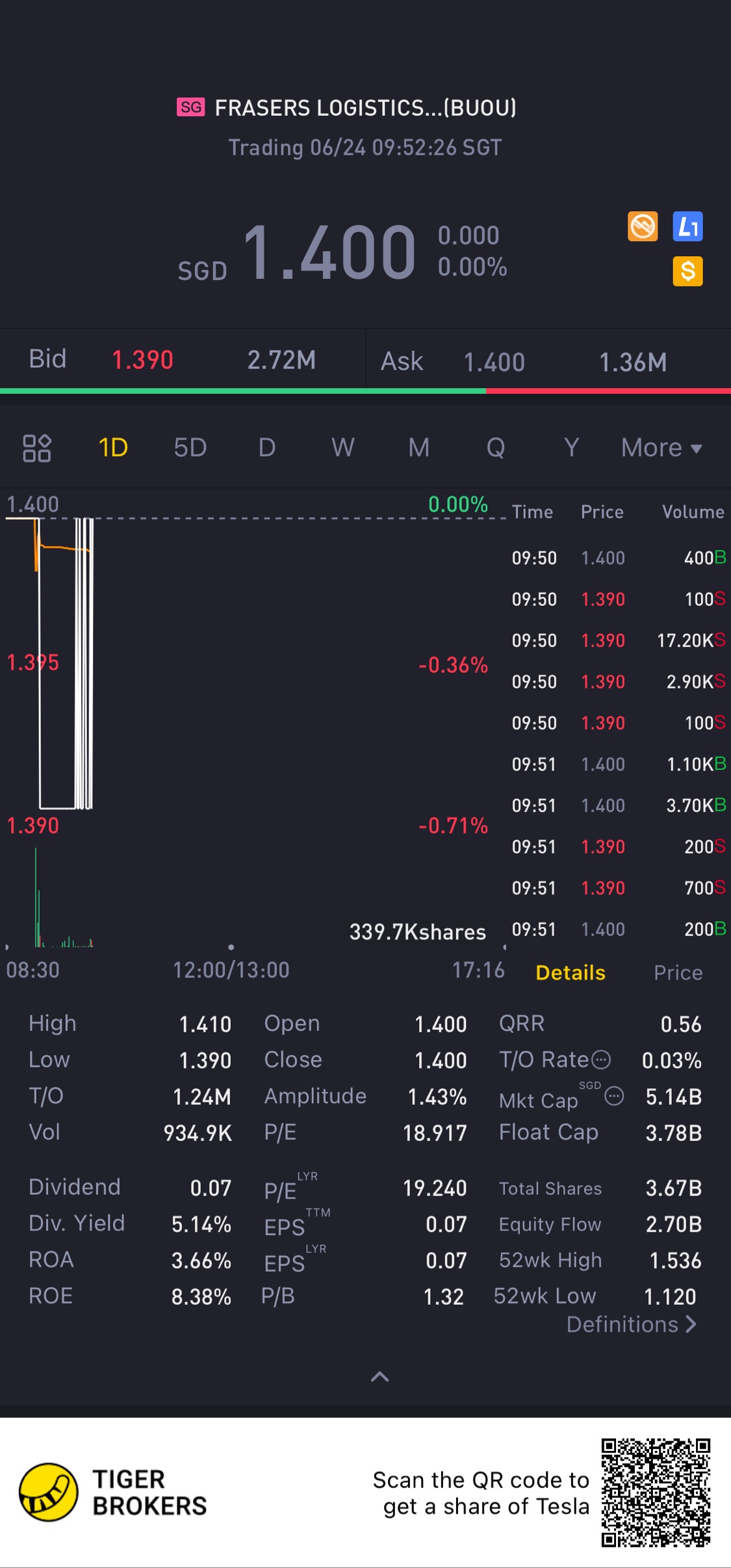
Task: Select the Details tab
Action: (x=571, y=973)
